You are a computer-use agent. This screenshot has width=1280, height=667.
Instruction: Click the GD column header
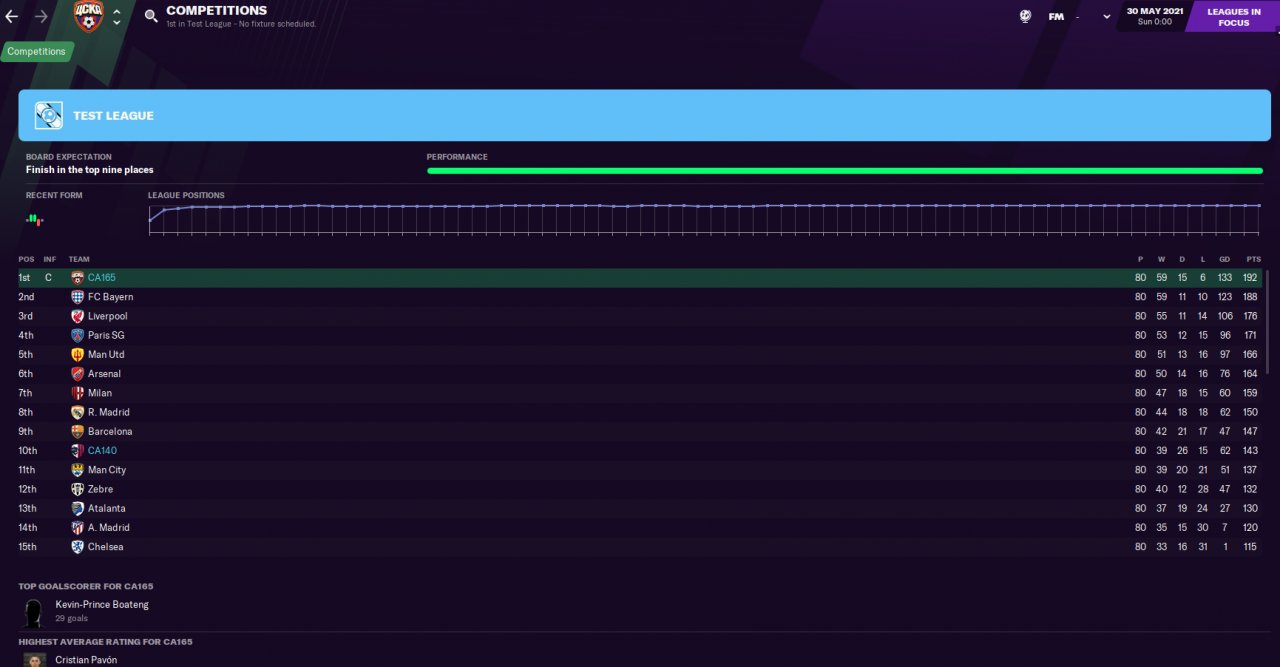[x=1225, y=259]
